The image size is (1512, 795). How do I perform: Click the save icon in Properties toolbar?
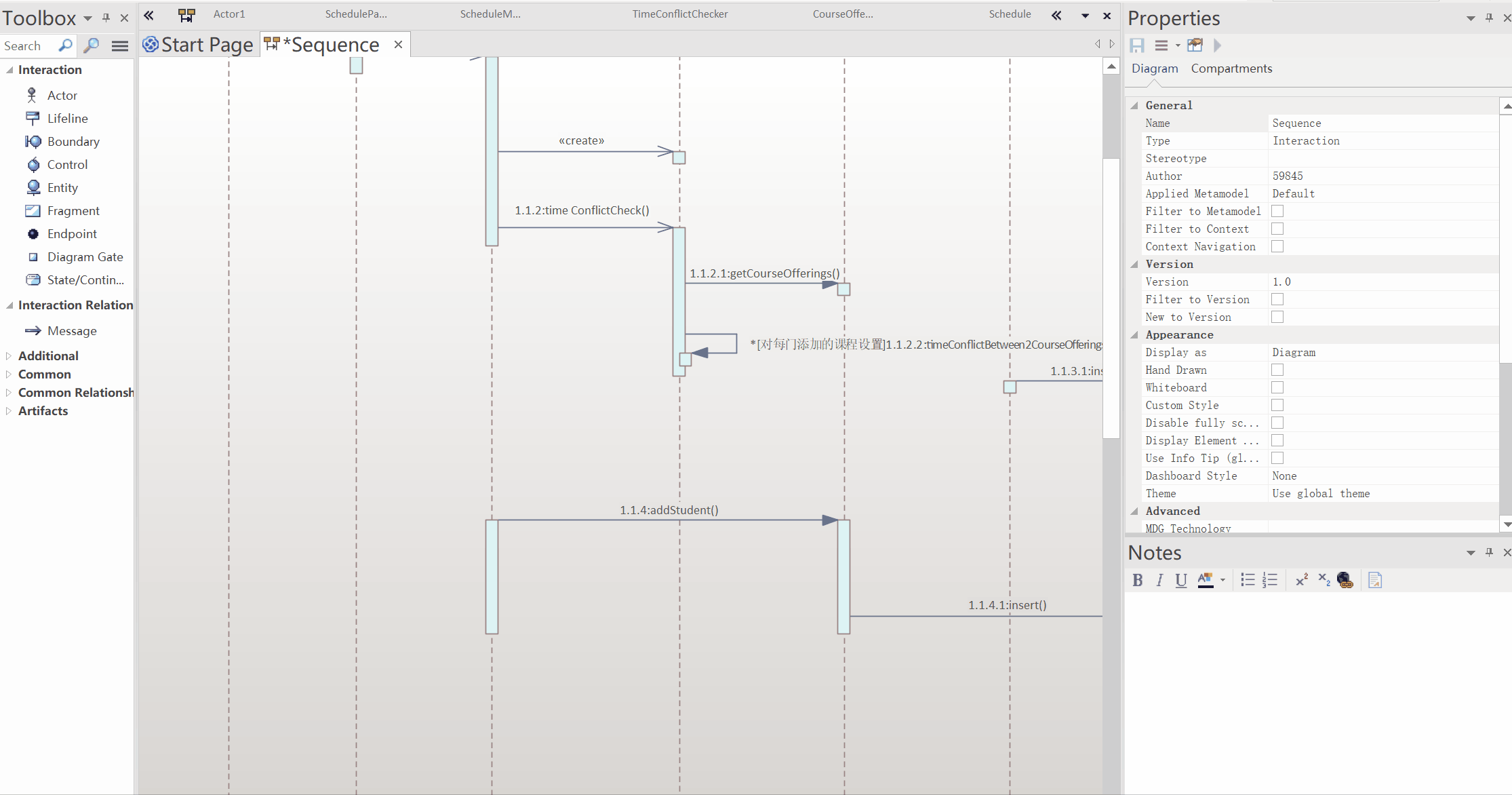(1137, 45)
